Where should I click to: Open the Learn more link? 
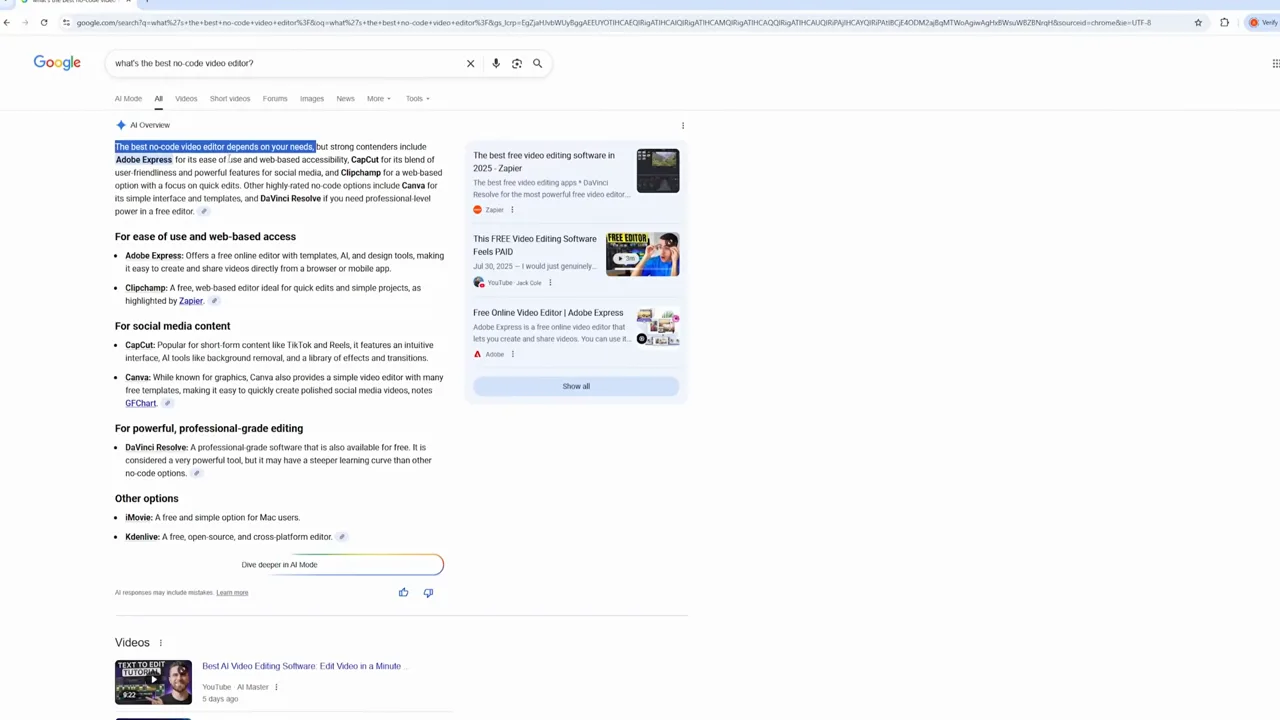pyautogui.click(x=232, y=593)
